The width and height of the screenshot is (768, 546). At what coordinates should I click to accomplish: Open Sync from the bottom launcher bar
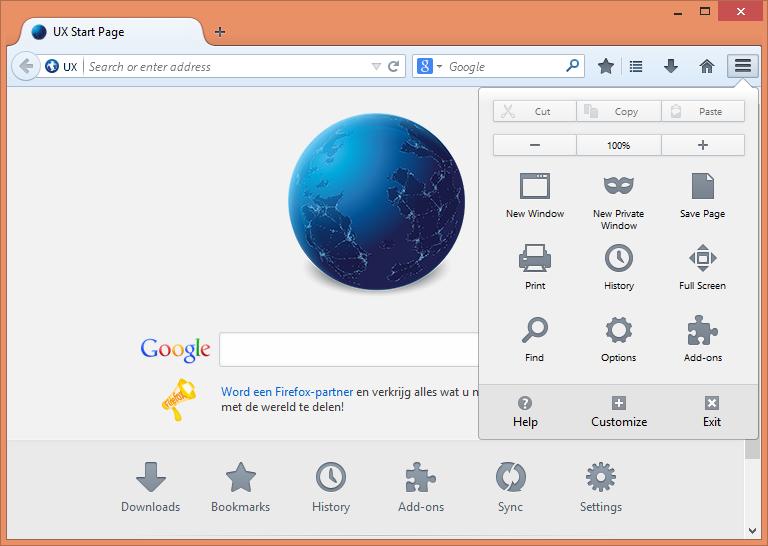click(510, 488)
